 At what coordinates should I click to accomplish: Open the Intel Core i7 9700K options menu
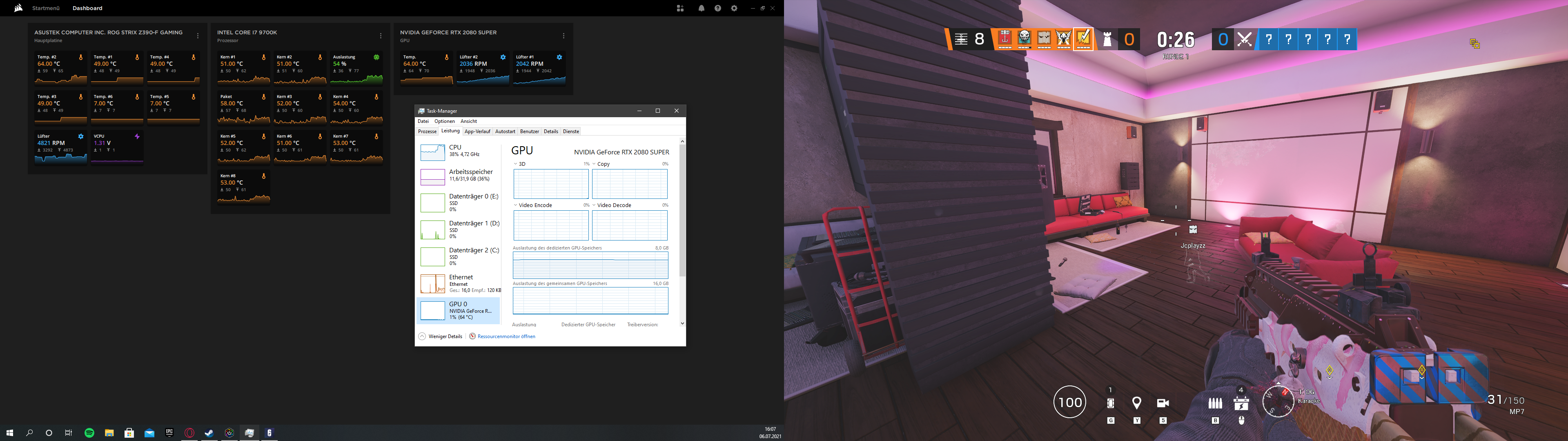381,36
